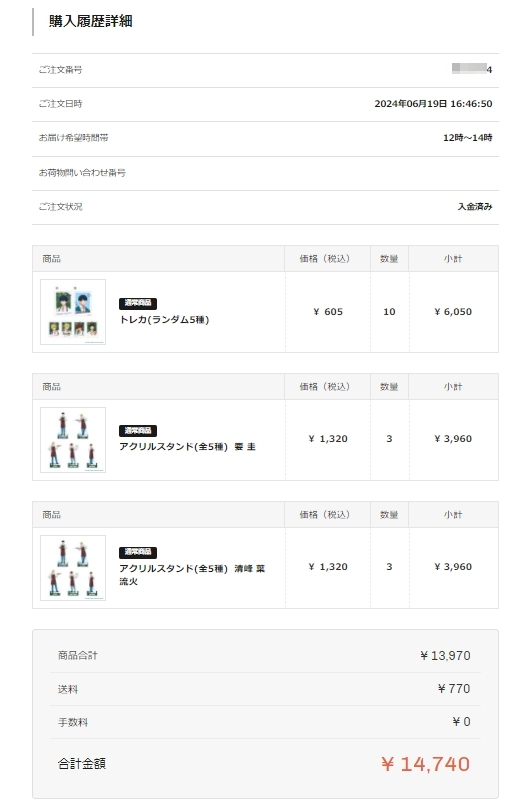516x808 pixels.
Task: Open the トレカ(ランダム5種) product thumbnail
Action: click(x=73, y=312)
